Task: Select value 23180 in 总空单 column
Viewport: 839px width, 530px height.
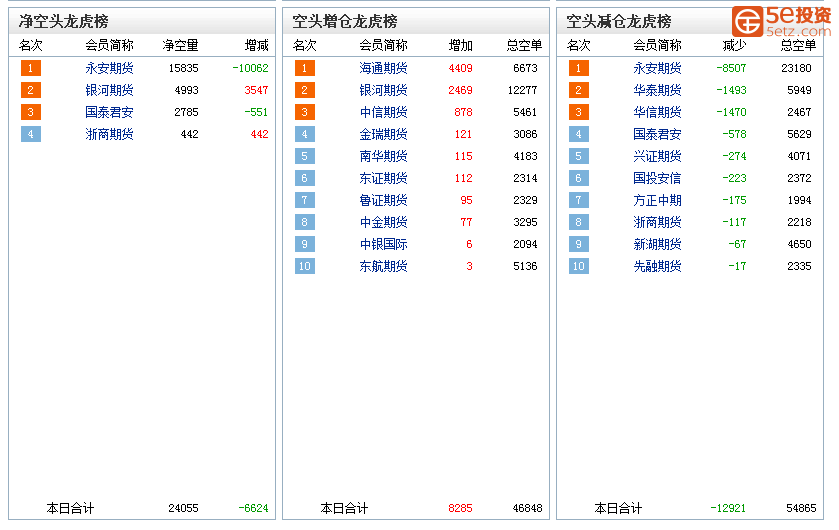Action: (796, 68)
